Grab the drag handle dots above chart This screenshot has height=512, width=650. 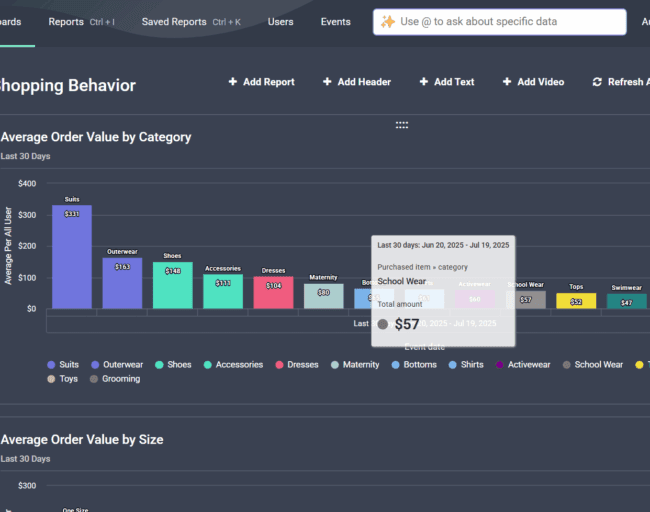tap(402, 125)
